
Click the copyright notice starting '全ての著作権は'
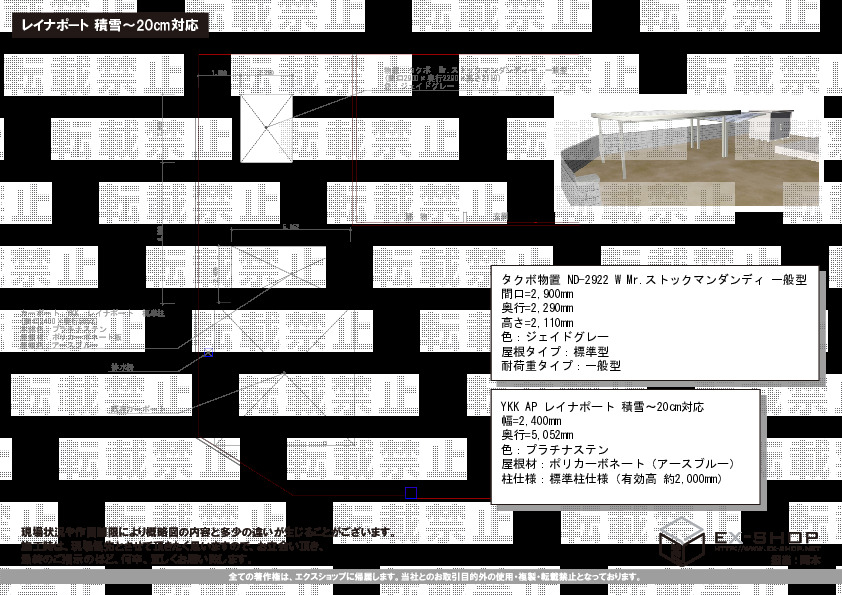(x=435, y=577)
